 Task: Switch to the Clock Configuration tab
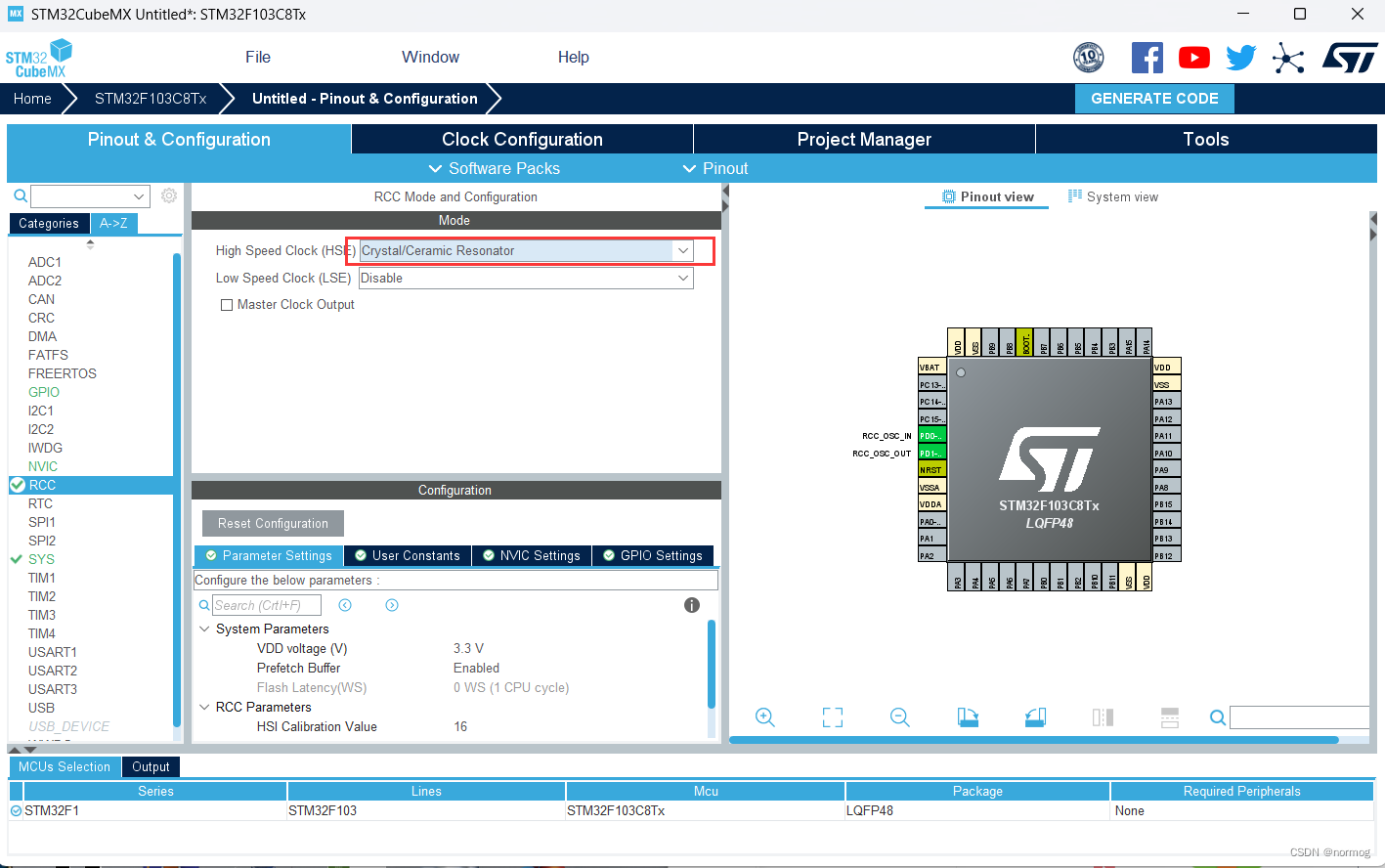[522, 139]
